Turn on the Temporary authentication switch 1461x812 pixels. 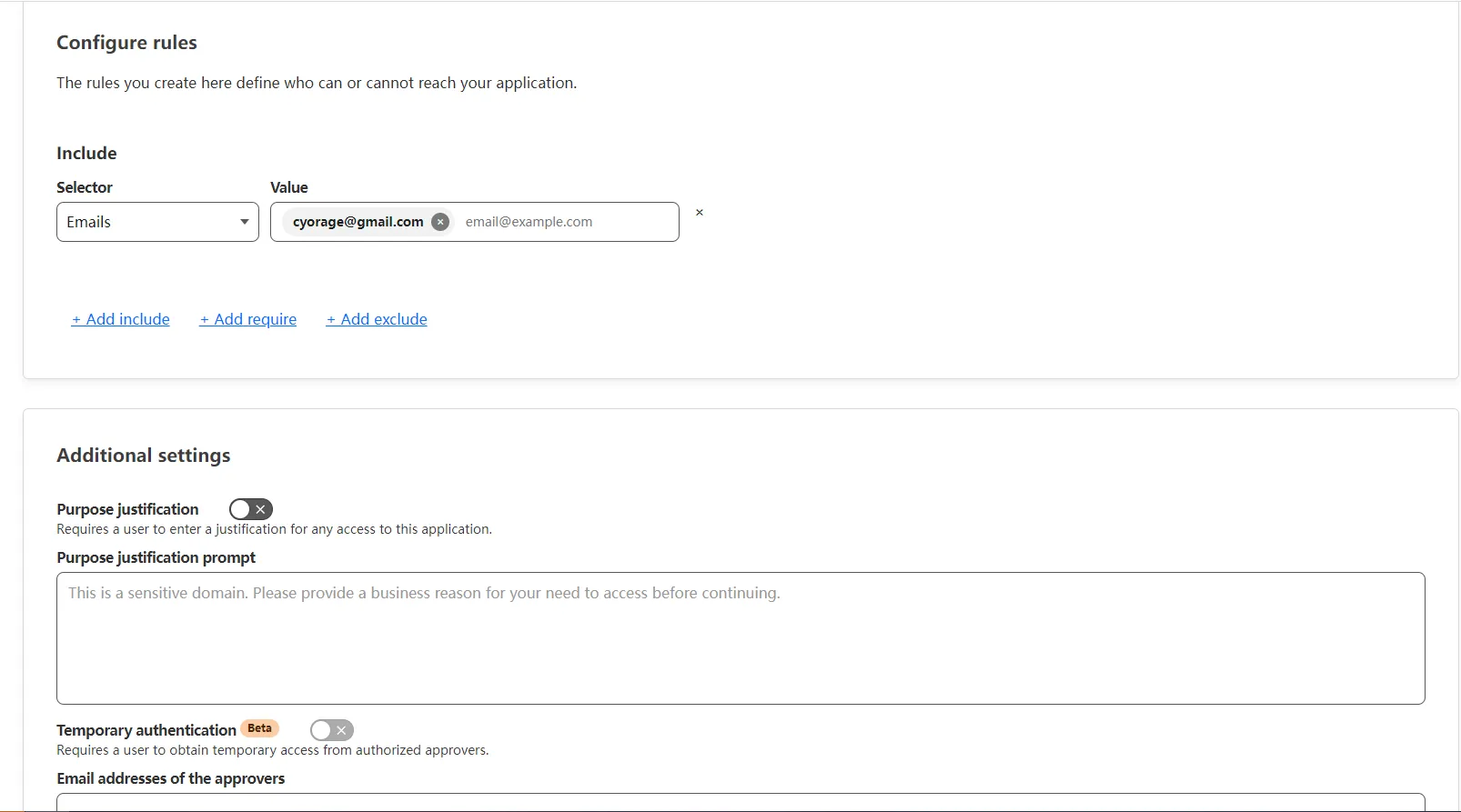click(331, 730)
